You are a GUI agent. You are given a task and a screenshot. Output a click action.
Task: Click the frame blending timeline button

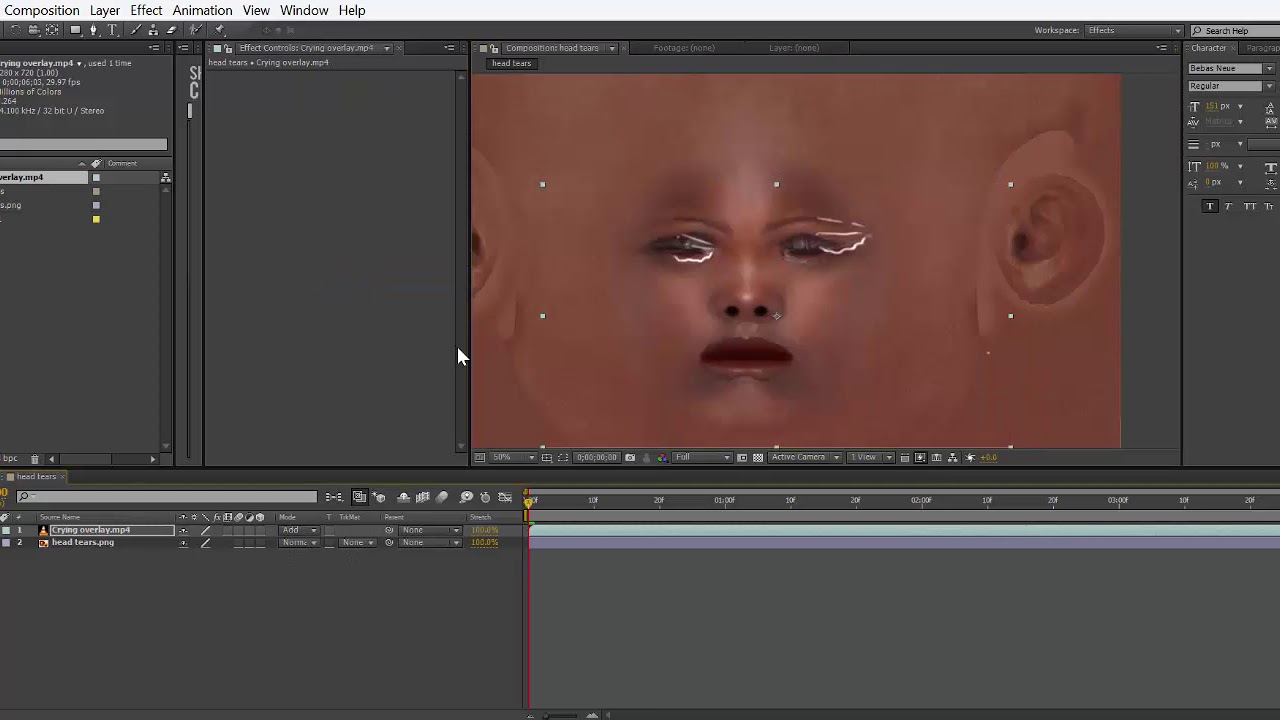coord(422,497)
